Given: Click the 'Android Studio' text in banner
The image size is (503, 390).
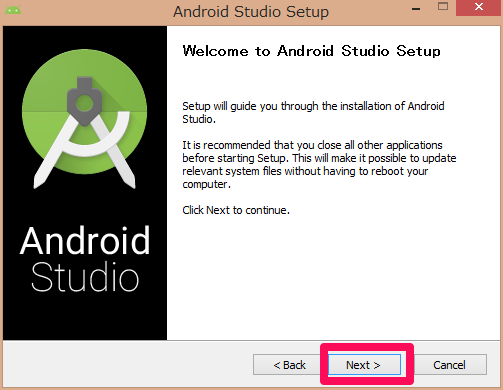Looking at the screenshot, I should 85,258.
